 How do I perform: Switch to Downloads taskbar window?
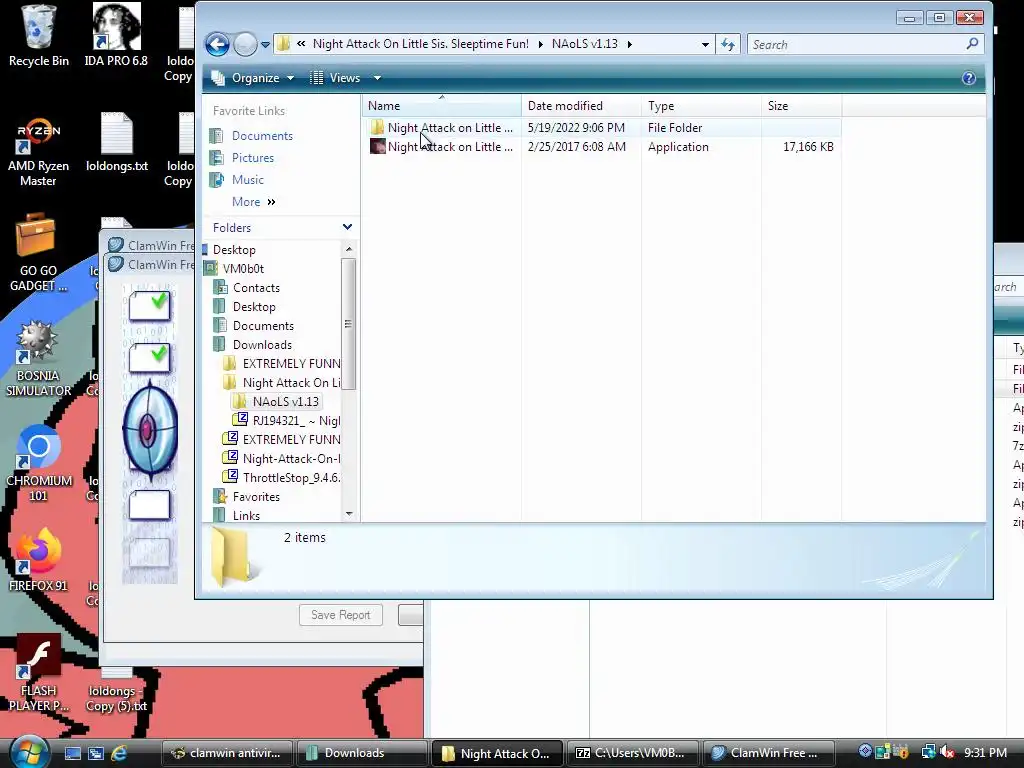(x=361, y=753)
